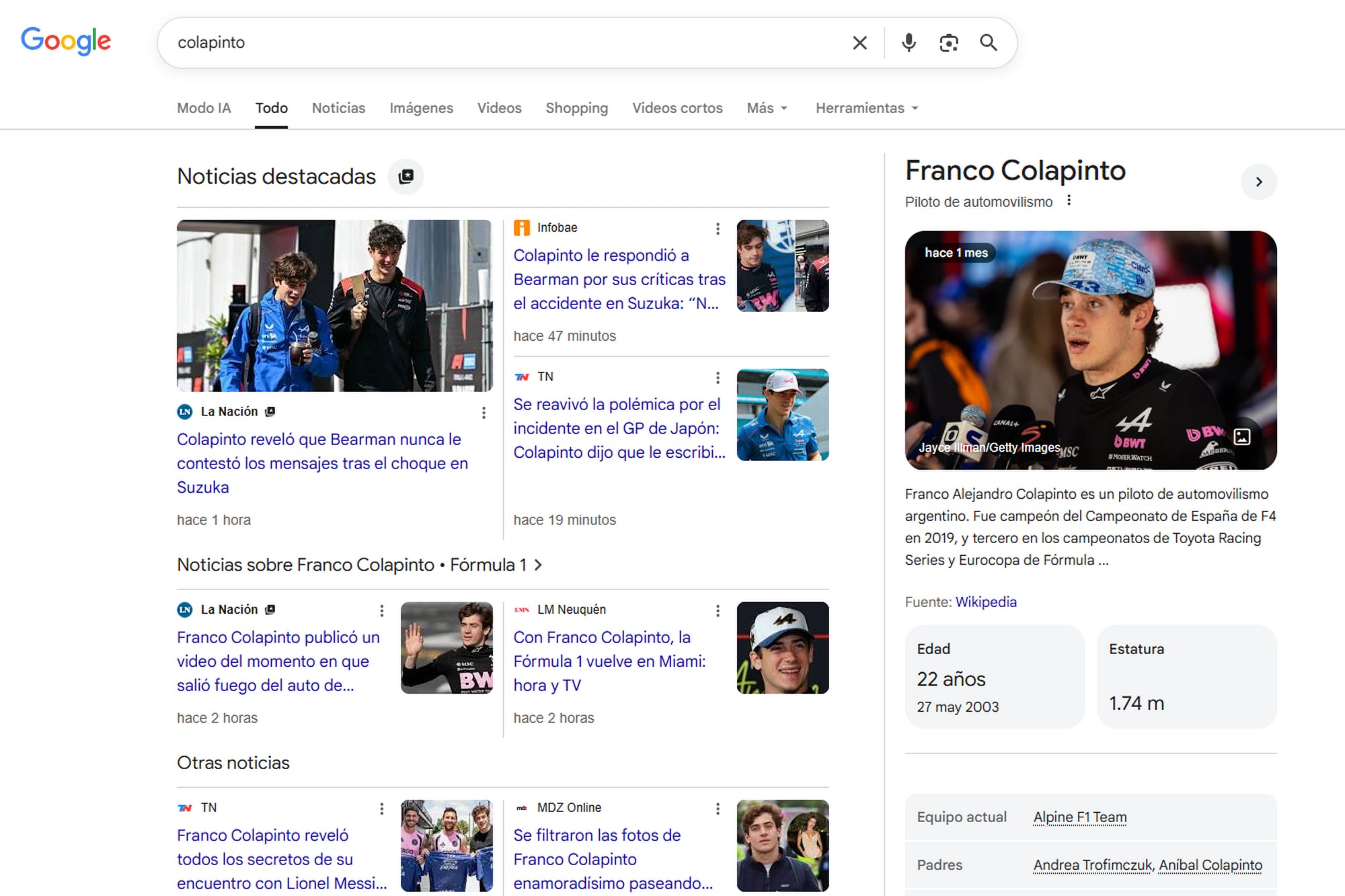Open Se reavivó la polémica headline
This screenshot has width=1345, height=896.
click(619, 428)
